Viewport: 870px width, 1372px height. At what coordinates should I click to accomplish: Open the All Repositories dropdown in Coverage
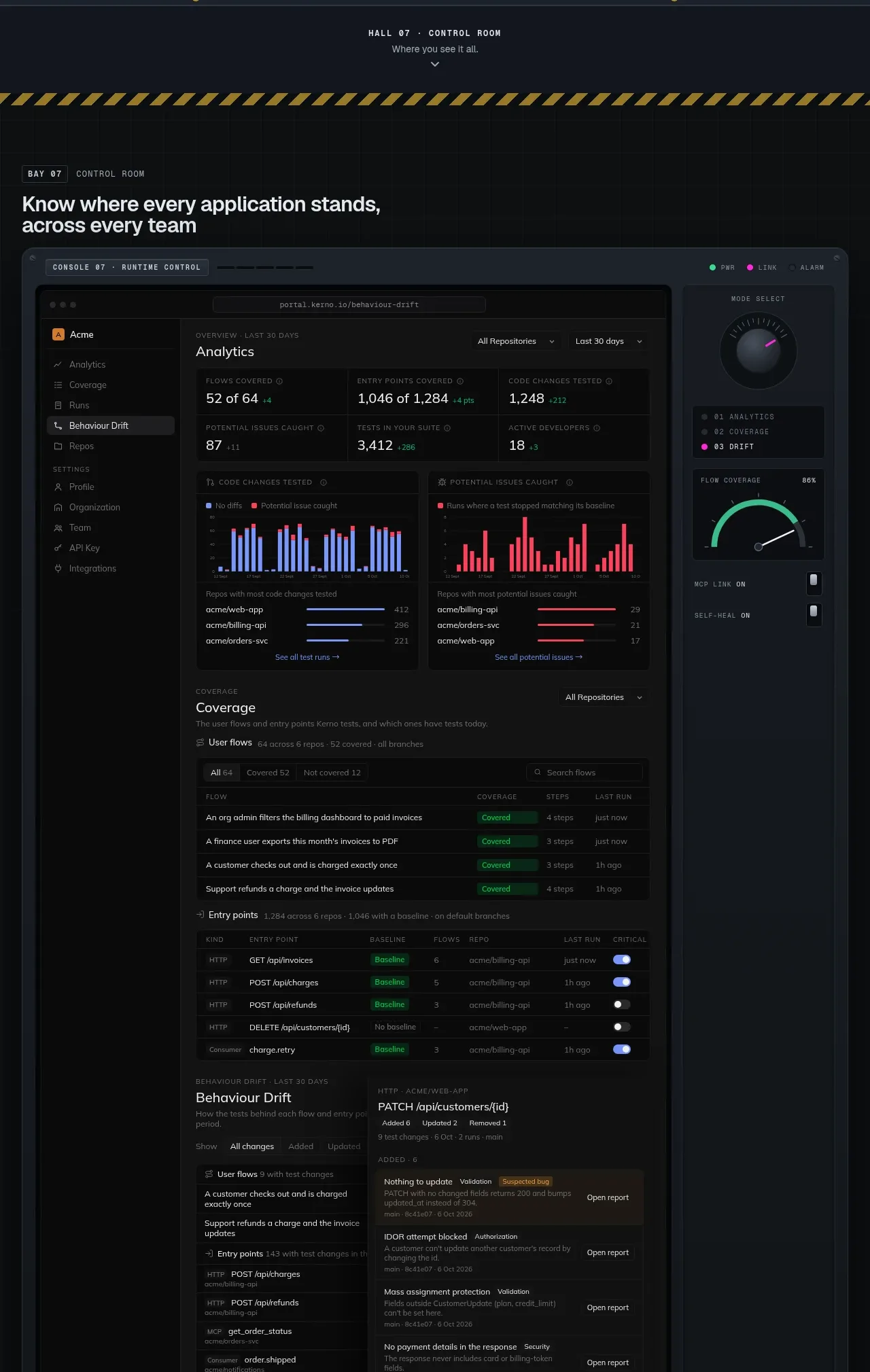603,697
